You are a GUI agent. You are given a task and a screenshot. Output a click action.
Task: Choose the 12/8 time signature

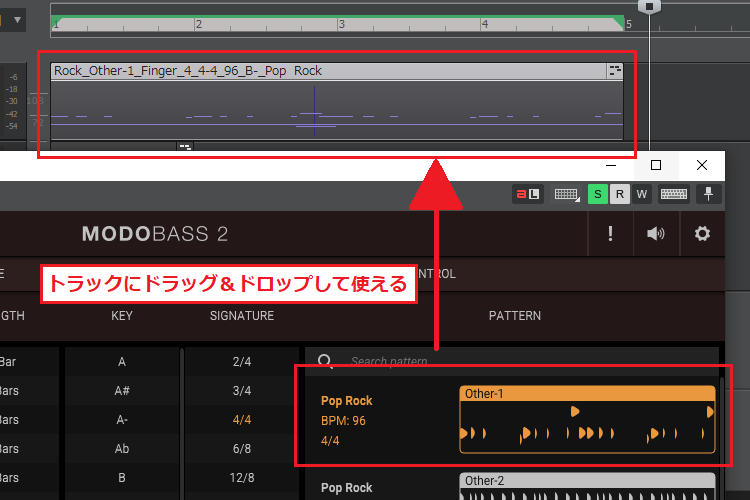[x=242, y=478]
